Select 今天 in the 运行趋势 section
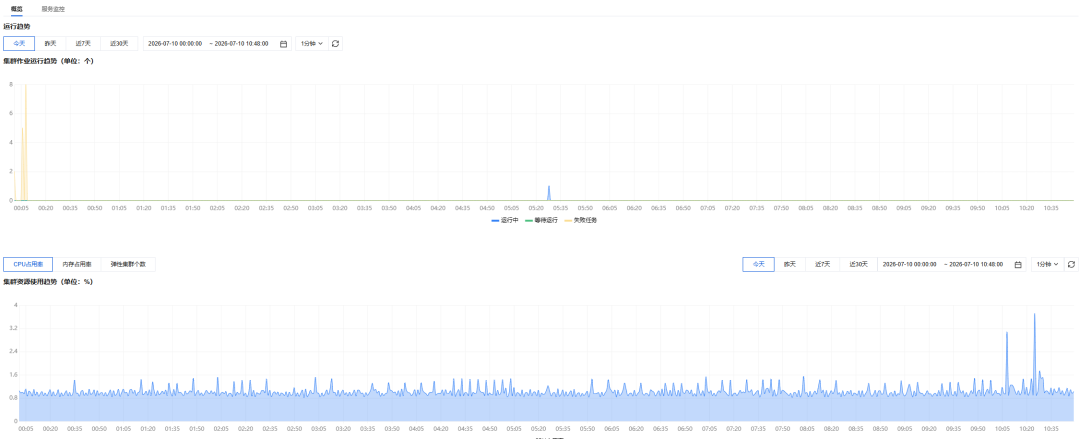1080x439 pixels. [x=19, y=43]
